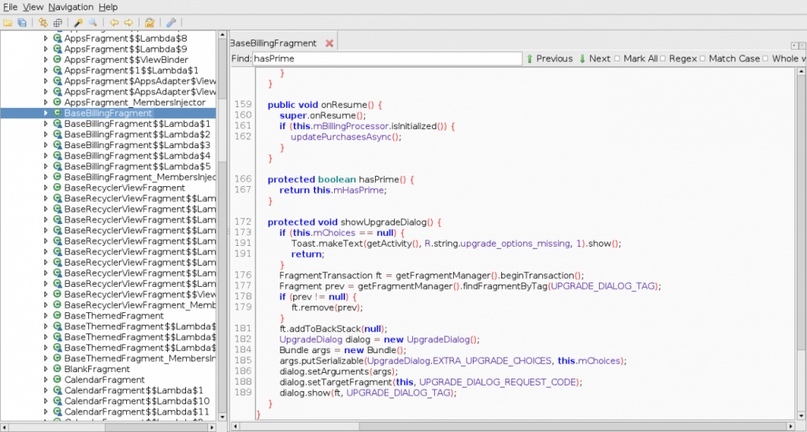807x432 pixels.
Task: Open the View menu
Action: coord(33,7)
